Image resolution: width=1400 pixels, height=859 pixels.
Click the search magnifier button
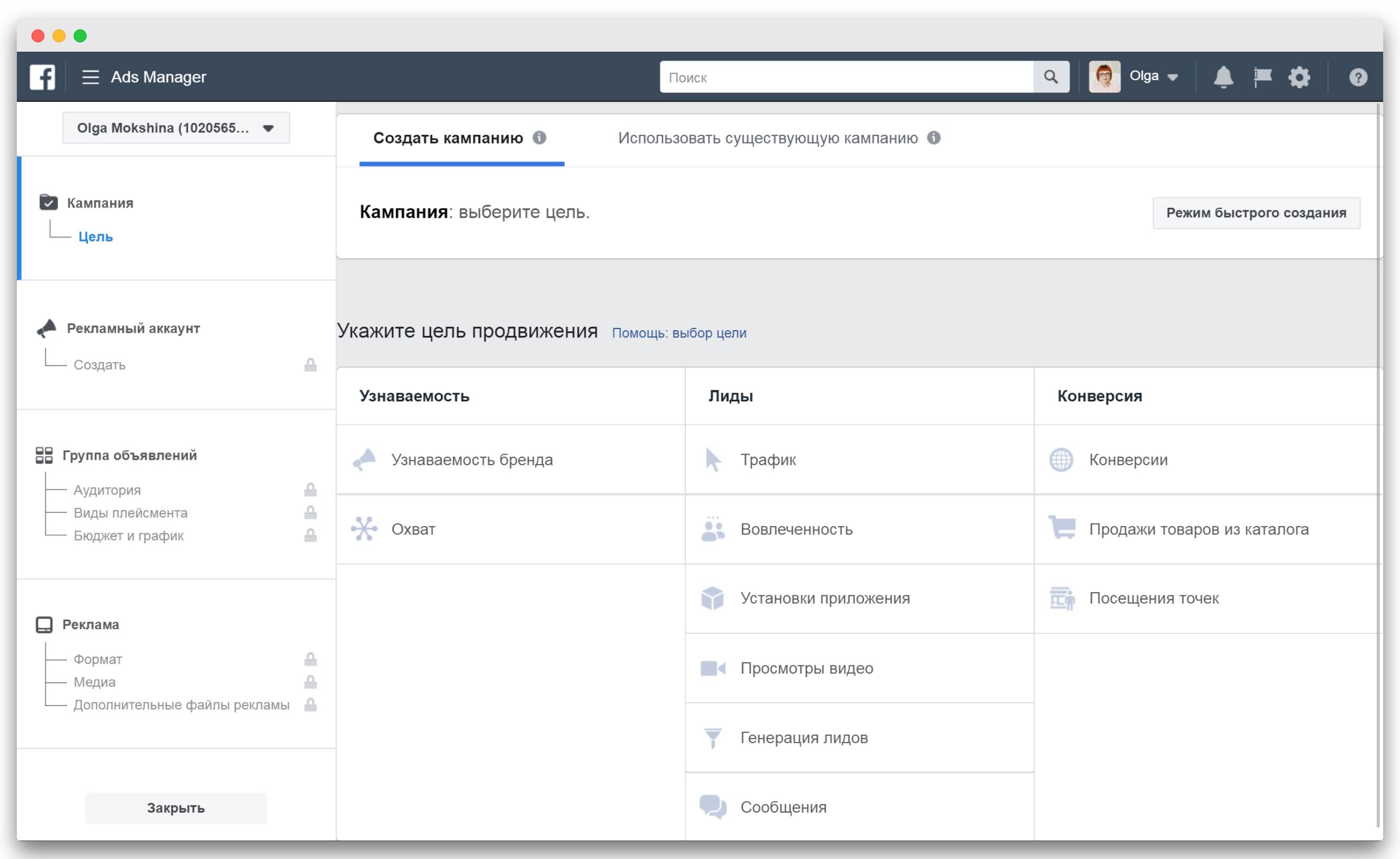(x=1051, y=77)
